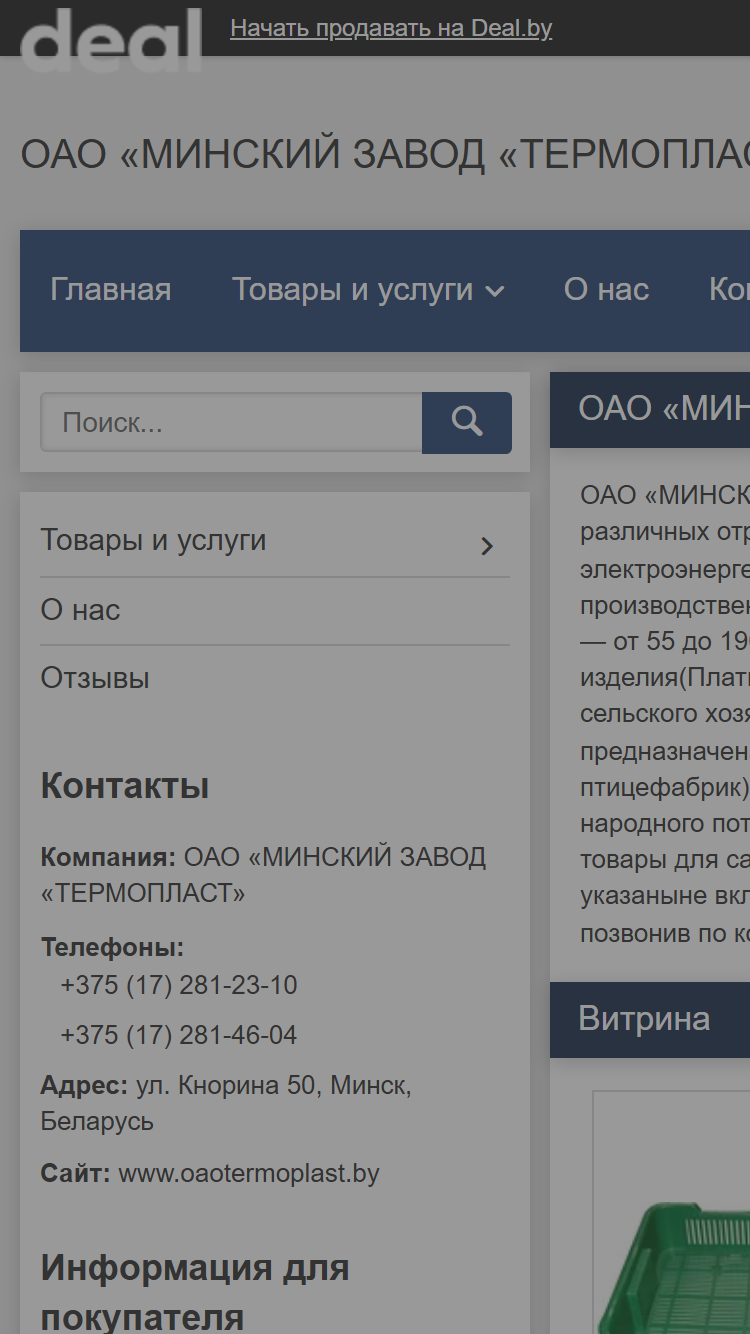Screen dimensions: 750x1334
Task: Click the Deal logo in header
Action: (x=111, y=40)
